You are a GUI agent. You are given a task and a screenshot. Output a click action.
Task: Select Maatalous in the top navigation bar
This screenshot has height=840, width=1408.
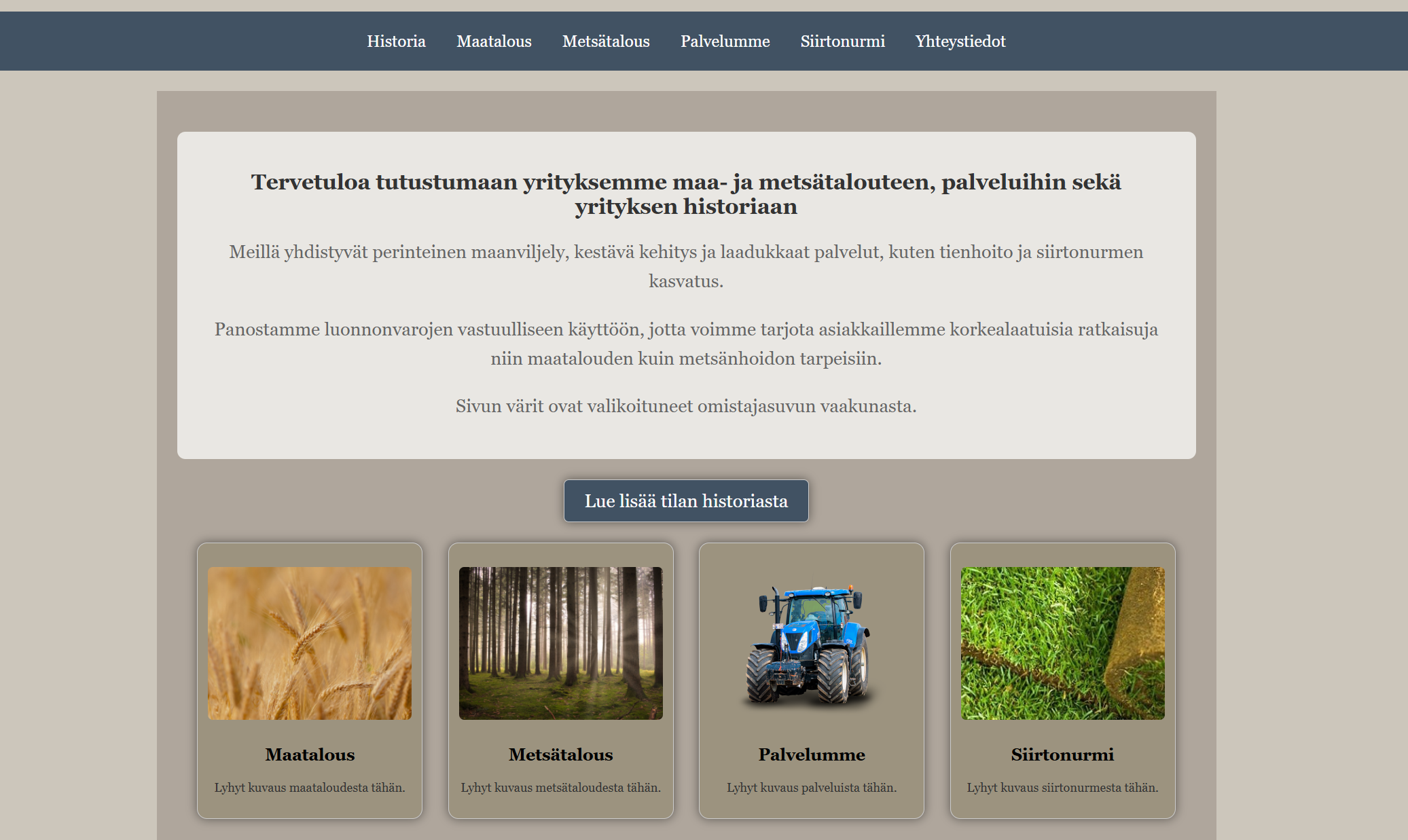pos(494,41)
